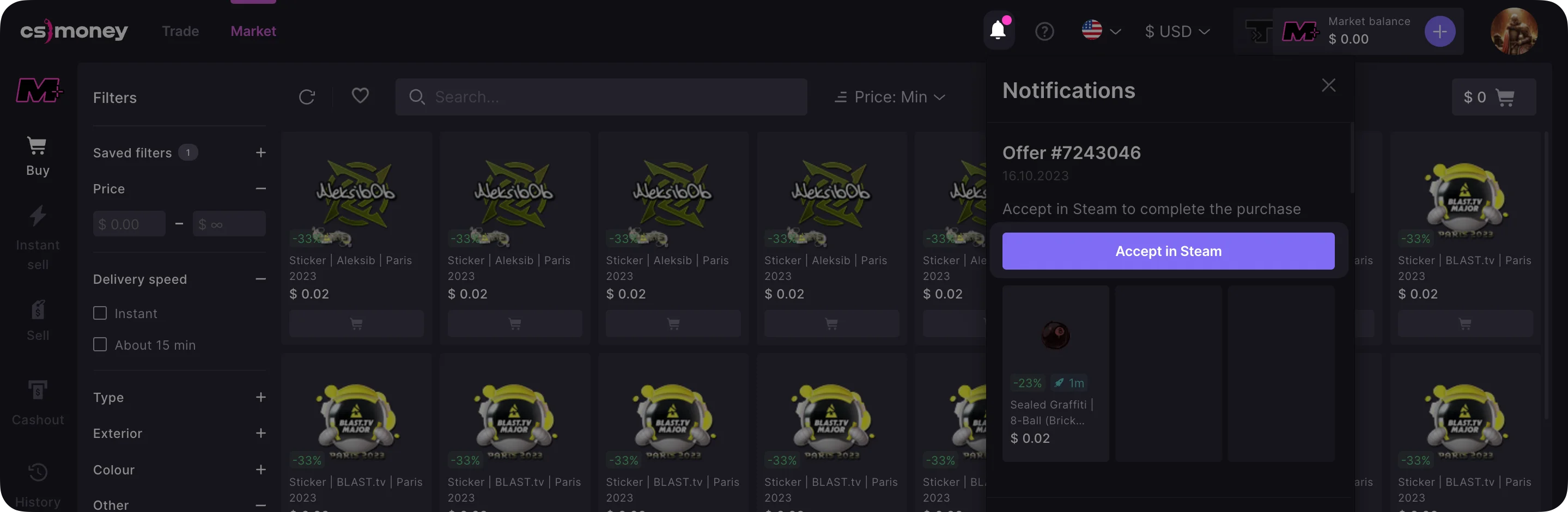1568x512 pixels.
Task: Refresh the market listings
Action: pos(307,97)
